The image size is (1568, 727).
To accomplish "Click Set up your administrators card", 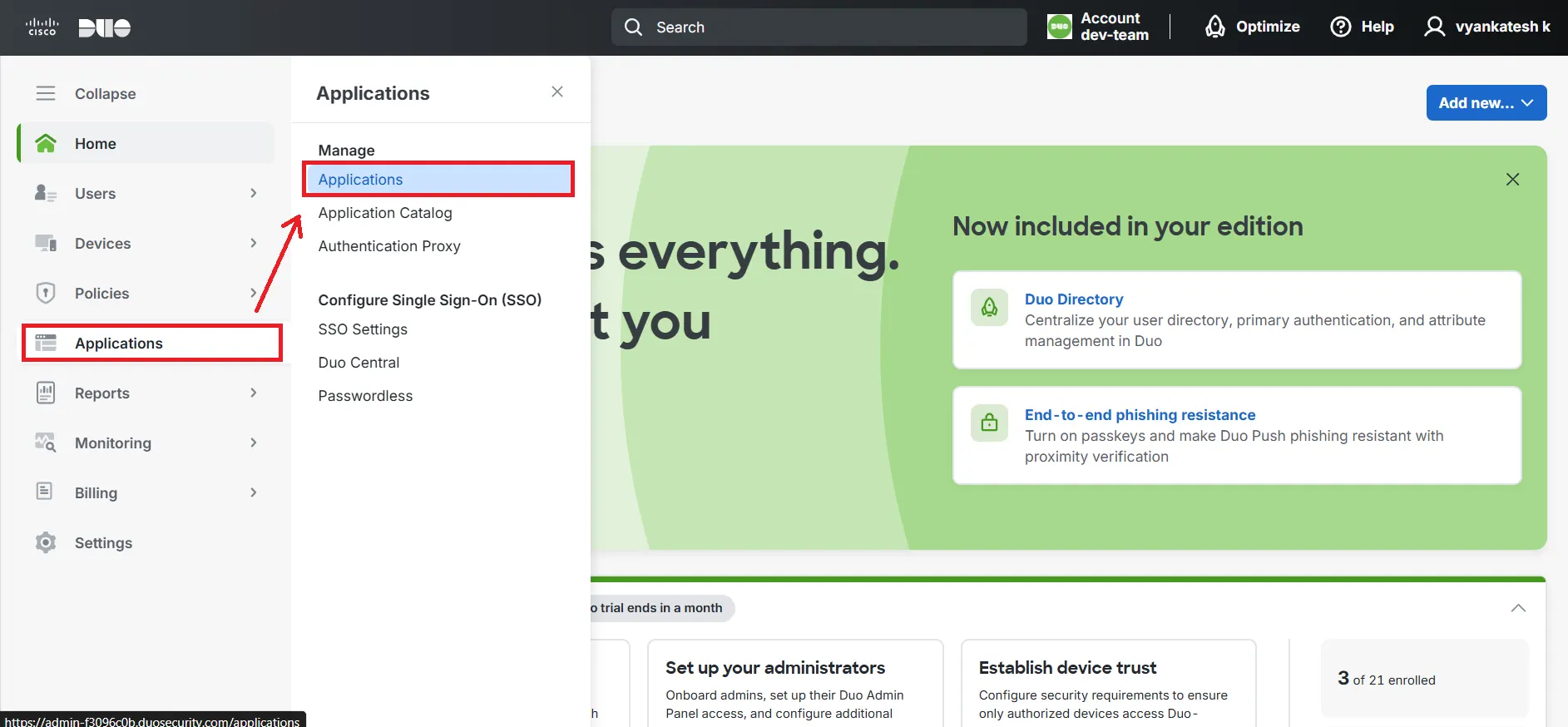I will click(x=795, y=684).
